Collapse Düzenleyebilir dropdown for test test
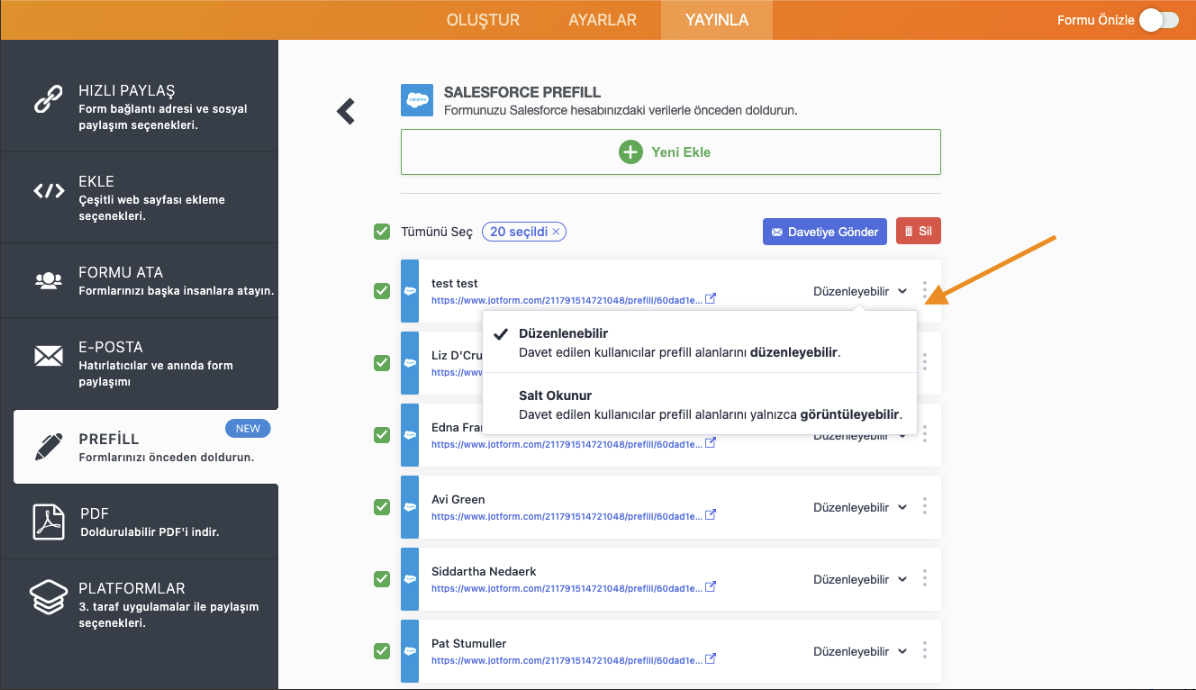This screenshot has height=690, width=1196. (x=860, y=291)
